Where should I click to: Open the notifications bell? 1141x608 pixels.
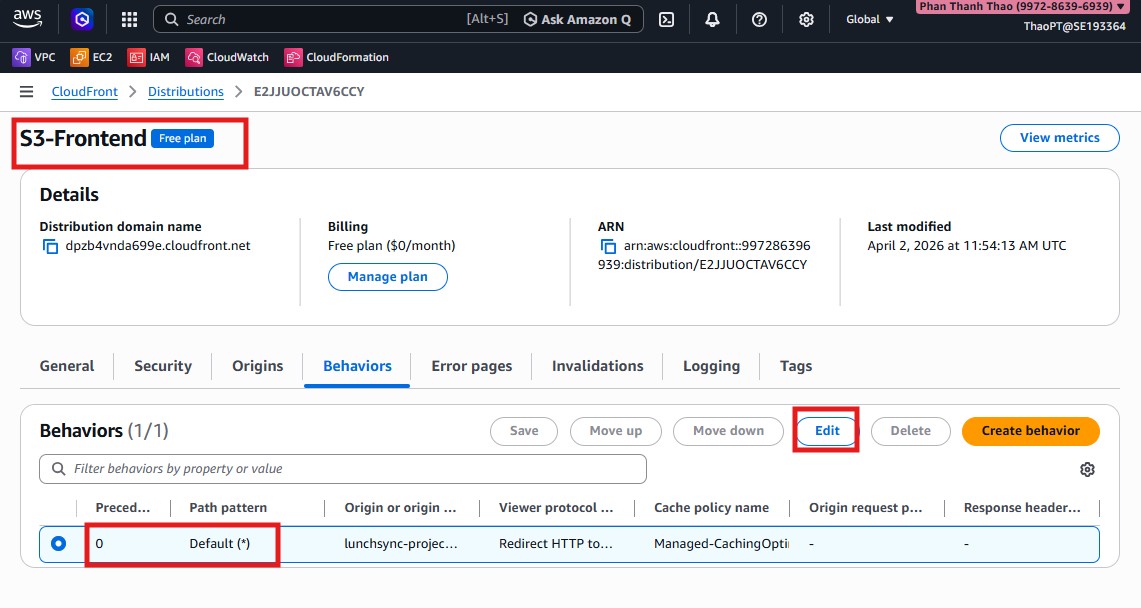click(713, 19)
